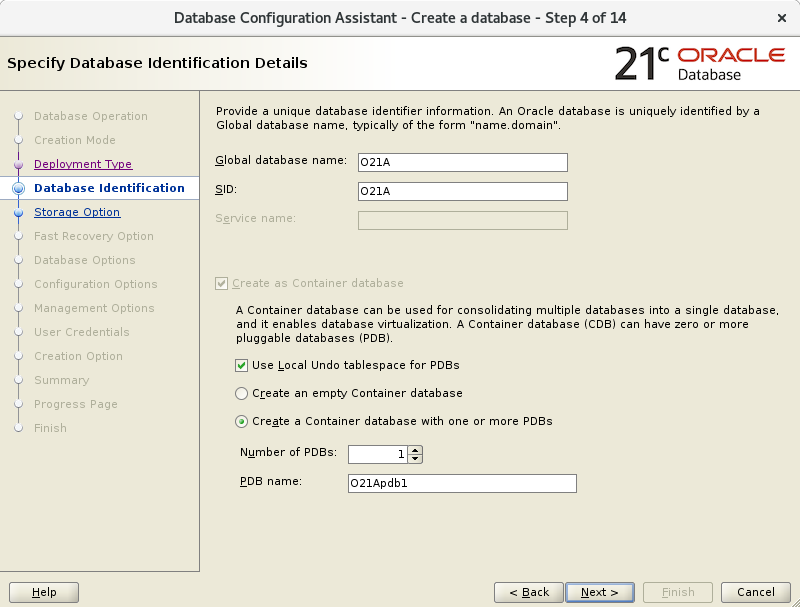
Task: Open the Deployment Type step
Action: (x=83, y=164)
